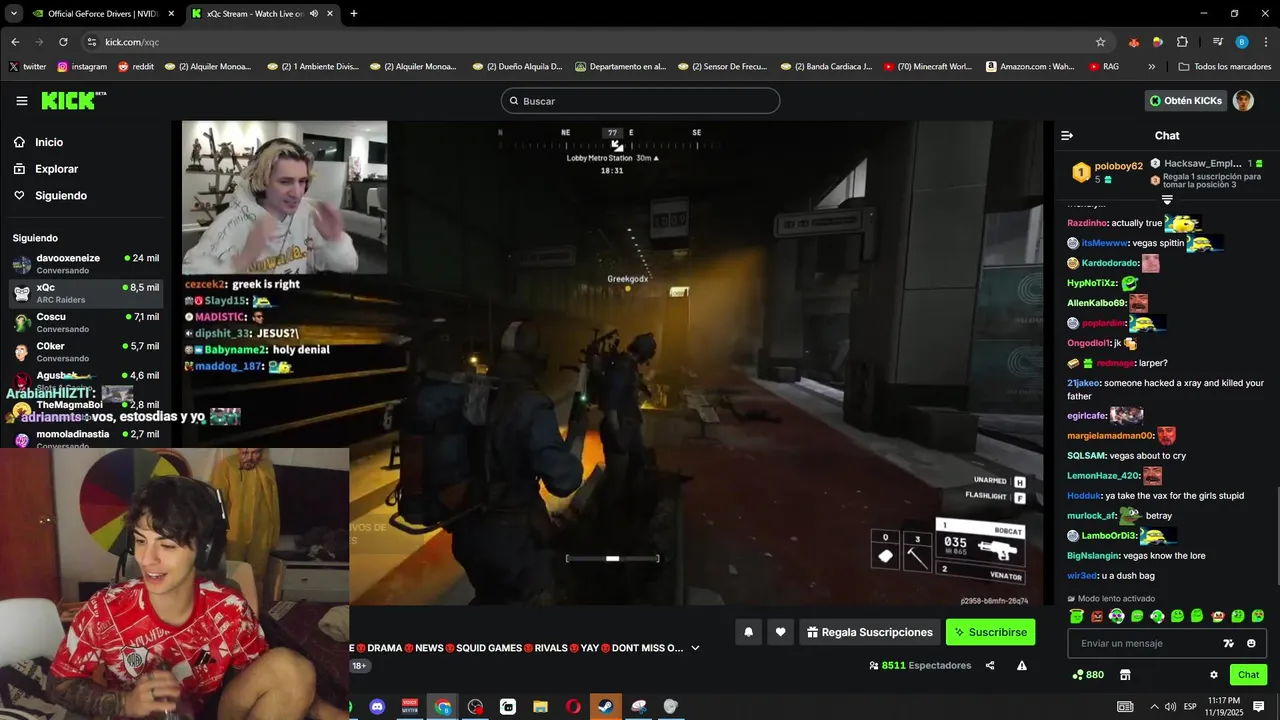
Task: Open davooxeneize channel in following list
Action: (x=86, y=264)
